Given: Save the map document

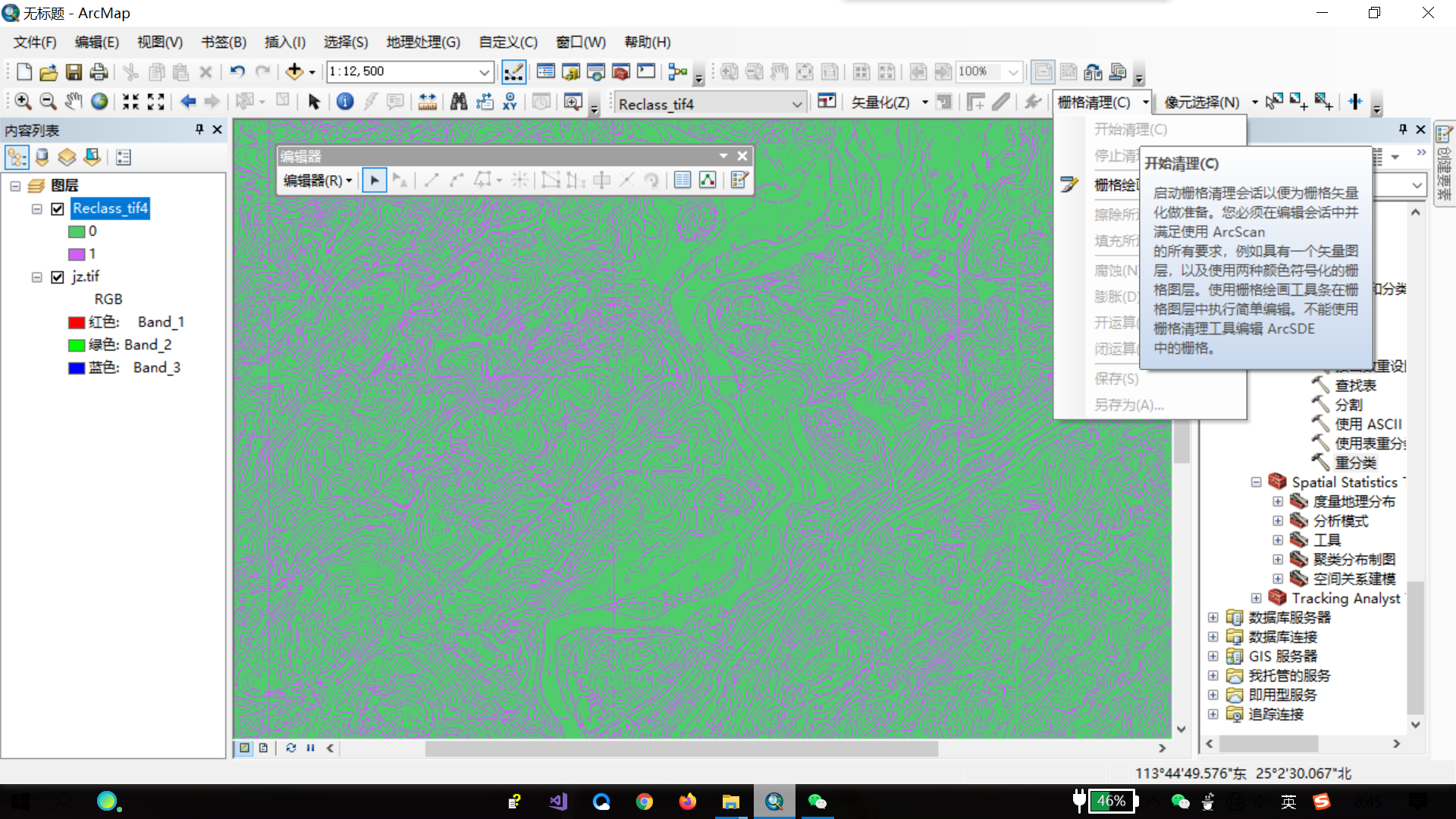Looking at the screenshot, I should [74, 72].
